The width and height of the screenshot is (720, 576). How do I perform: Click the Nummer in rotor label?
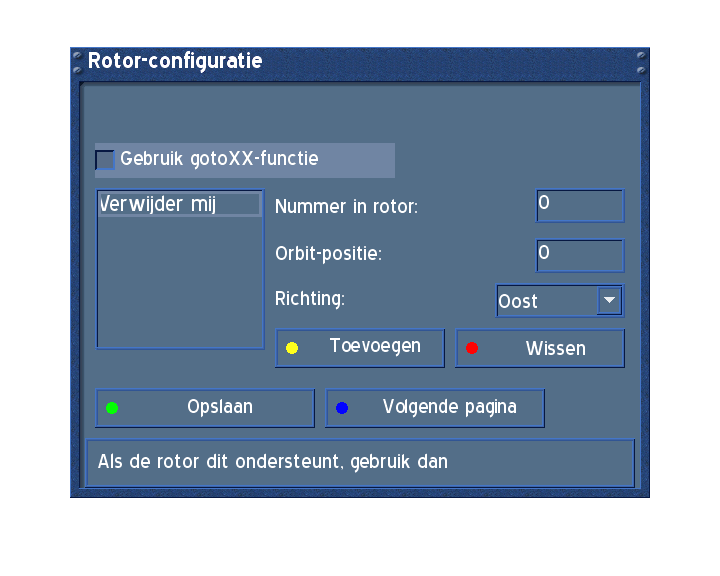click(x=346, y=207)
